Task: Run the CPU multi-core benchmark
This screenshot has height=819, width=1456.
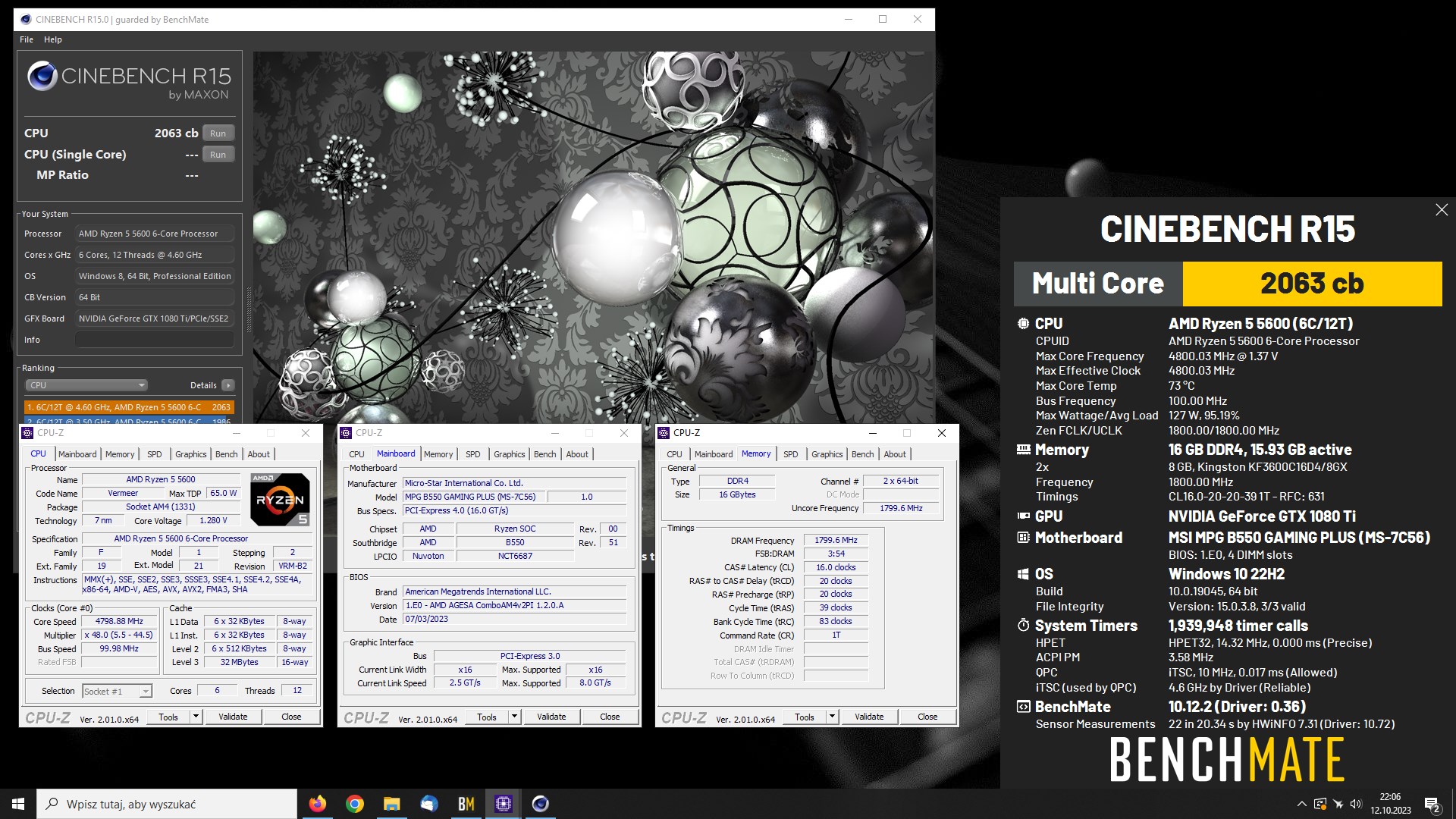Action: click(x=218, y=133)
